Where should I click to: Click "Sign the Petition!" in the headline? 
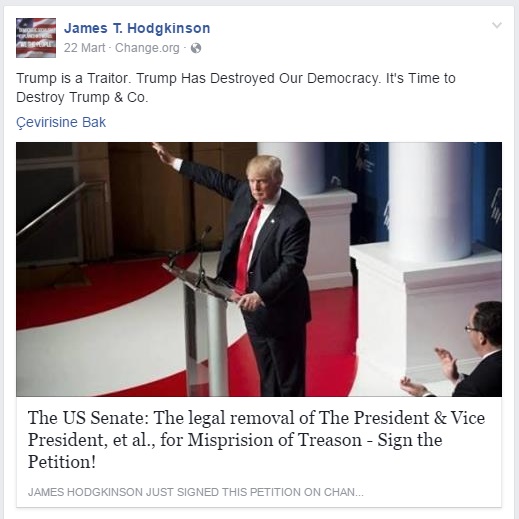click(x=235, y=451)
